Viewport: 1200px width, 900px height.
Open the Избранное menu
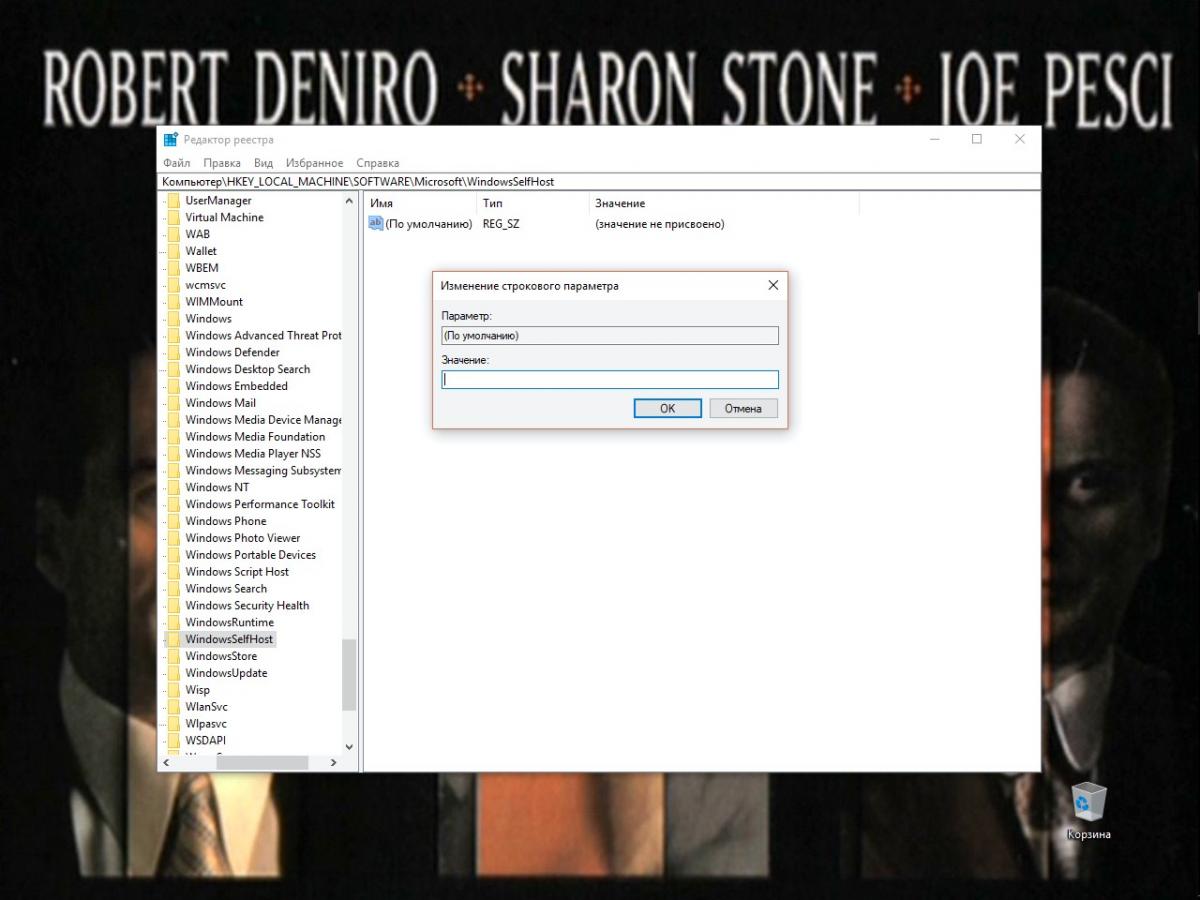[x=314, y=163]
